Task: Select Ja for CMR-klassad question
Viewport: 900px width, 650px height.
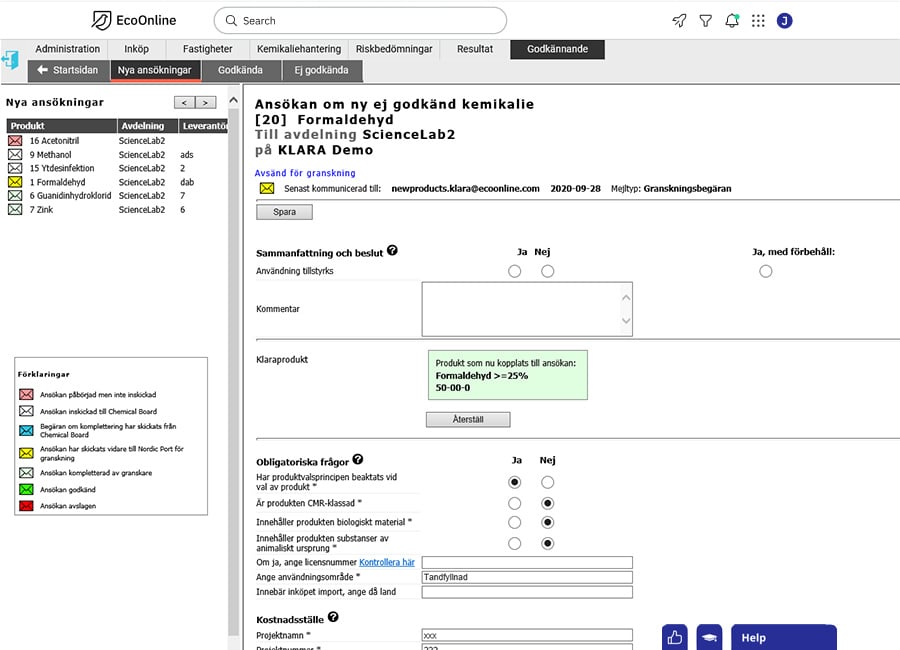Action: [514, 504]
